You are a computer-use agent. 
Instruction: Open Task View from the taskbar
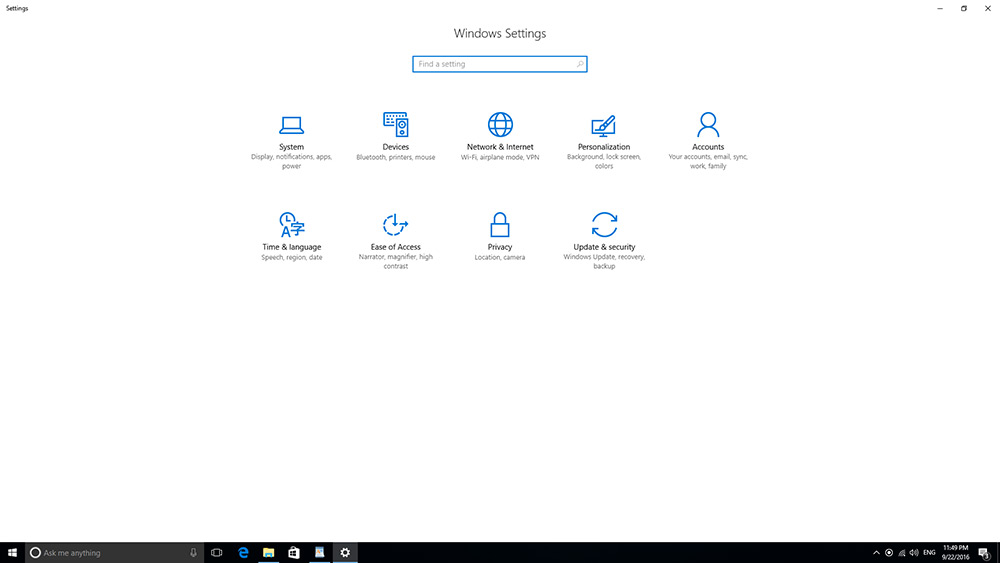click(x=217, y=553)
